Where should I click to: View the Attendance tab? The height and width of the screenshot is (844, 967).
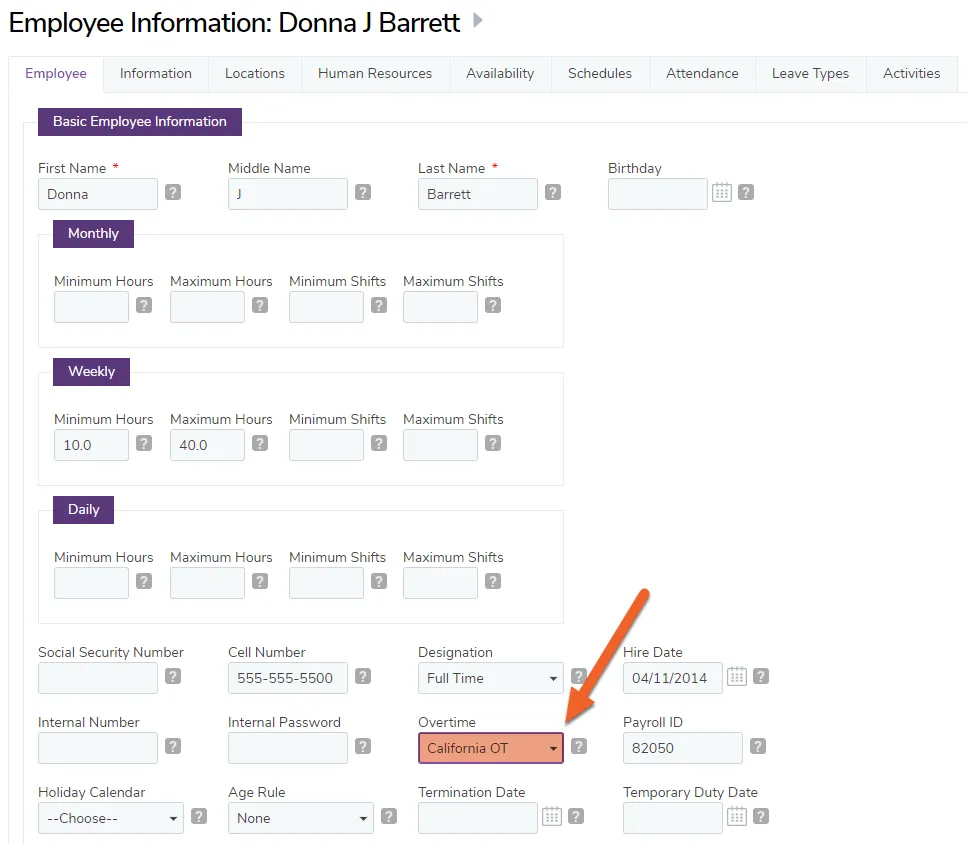(x=702, y=74)
